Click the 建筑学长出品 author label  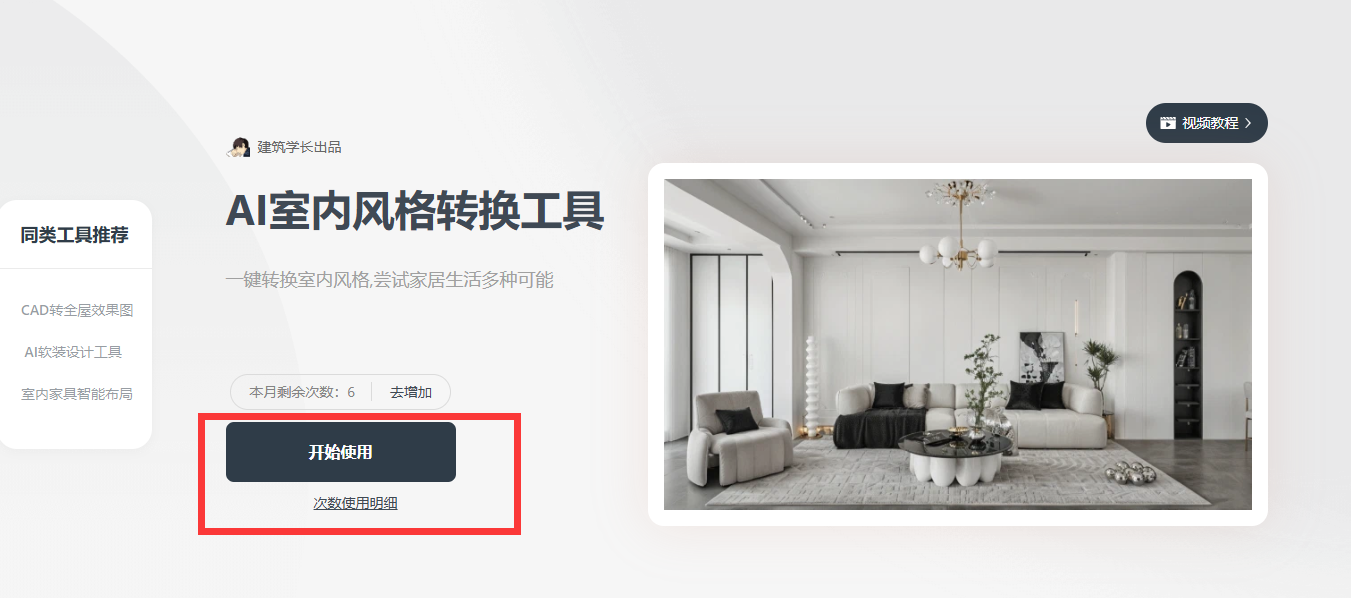click(300, 147)
